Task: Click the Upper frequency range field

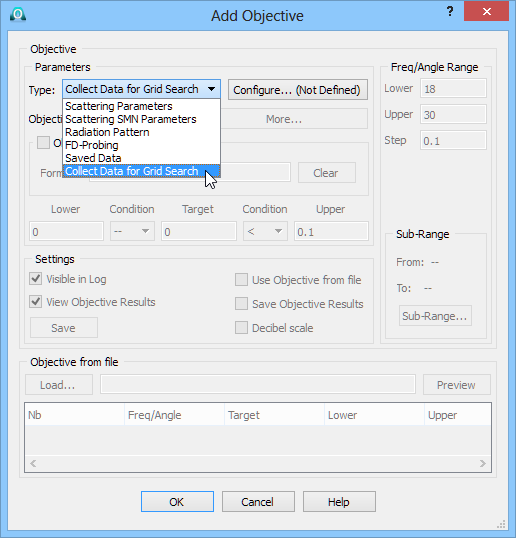Action: pos(453,115)
